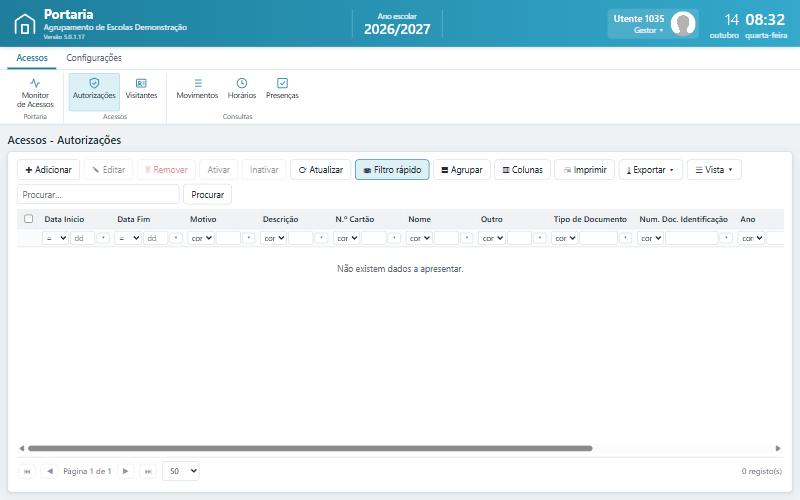Click the horizontal scroll right arrow

778,448
